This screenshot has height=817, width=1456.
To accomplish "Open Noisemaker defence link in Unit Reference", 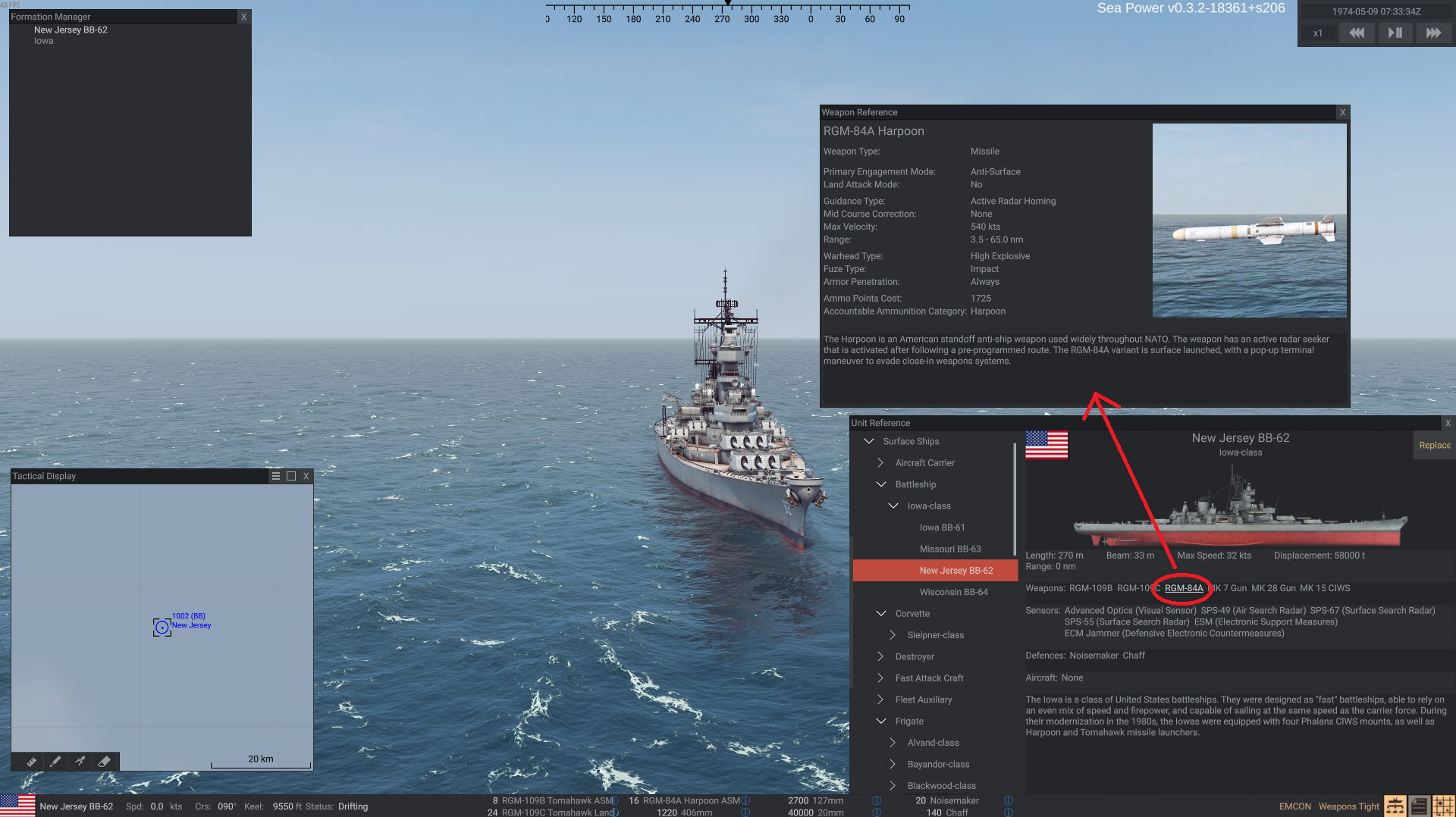I will pos(1094,656).
